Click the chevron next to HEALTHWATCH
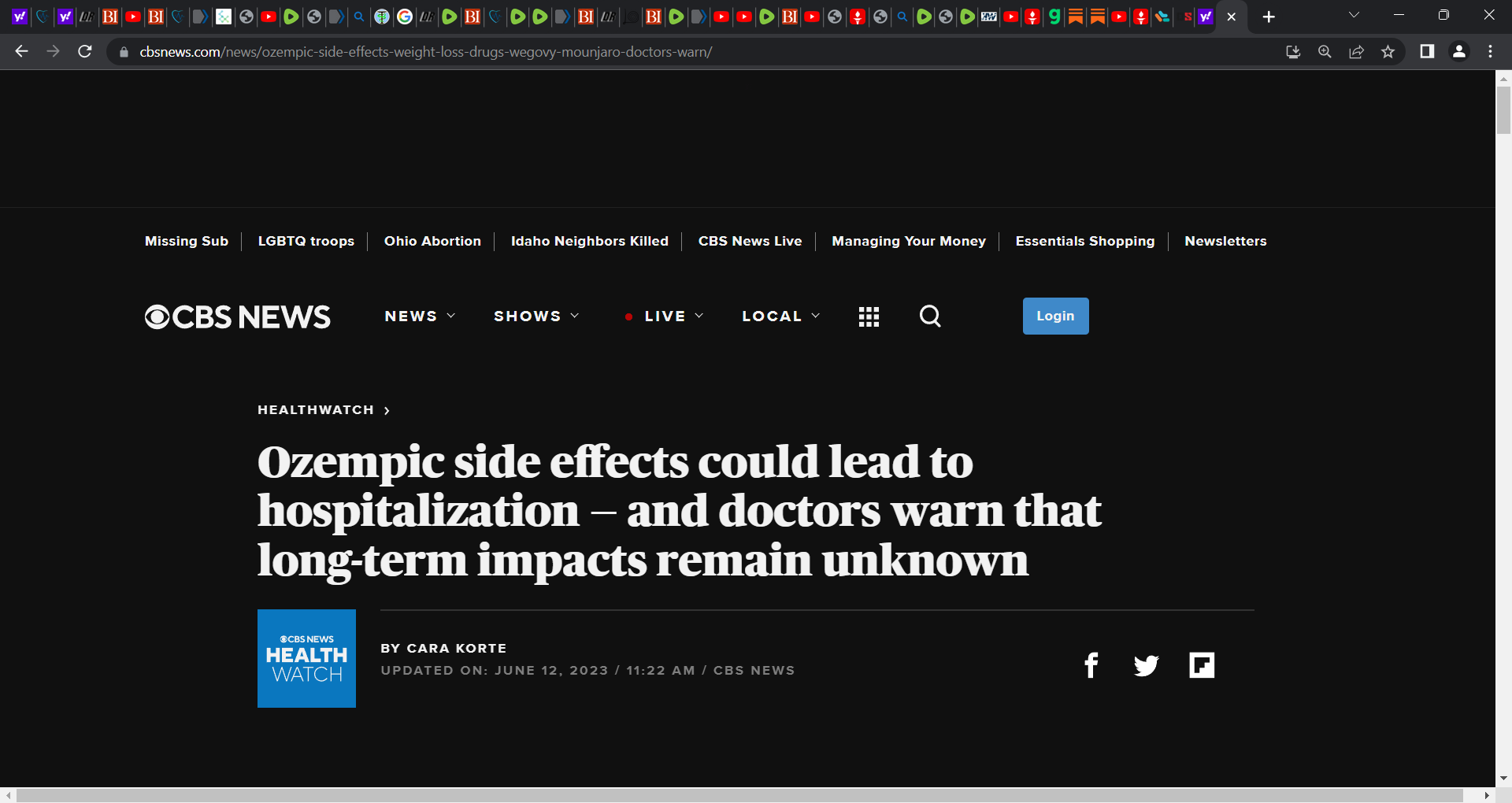 [x=387, y=410]
